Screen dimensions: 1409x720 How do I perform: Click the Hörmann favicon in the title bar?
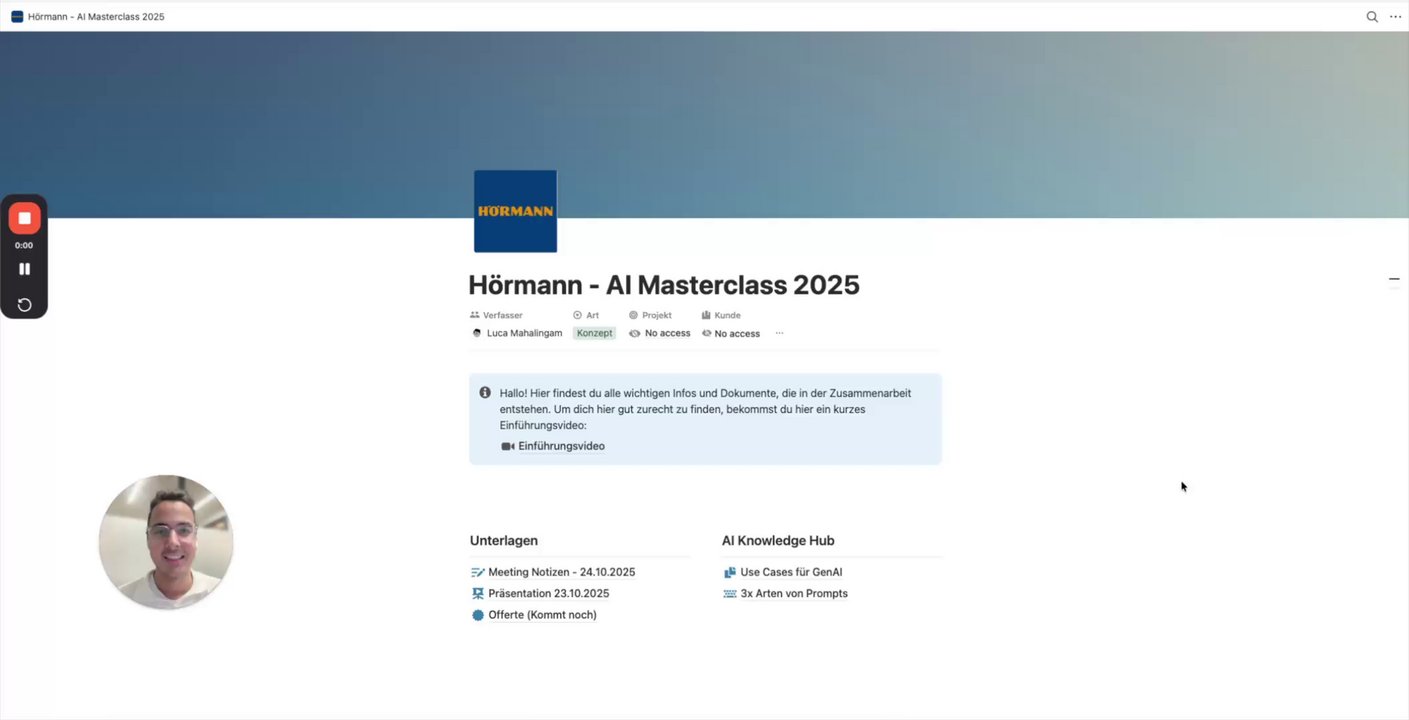pos(17,17)
